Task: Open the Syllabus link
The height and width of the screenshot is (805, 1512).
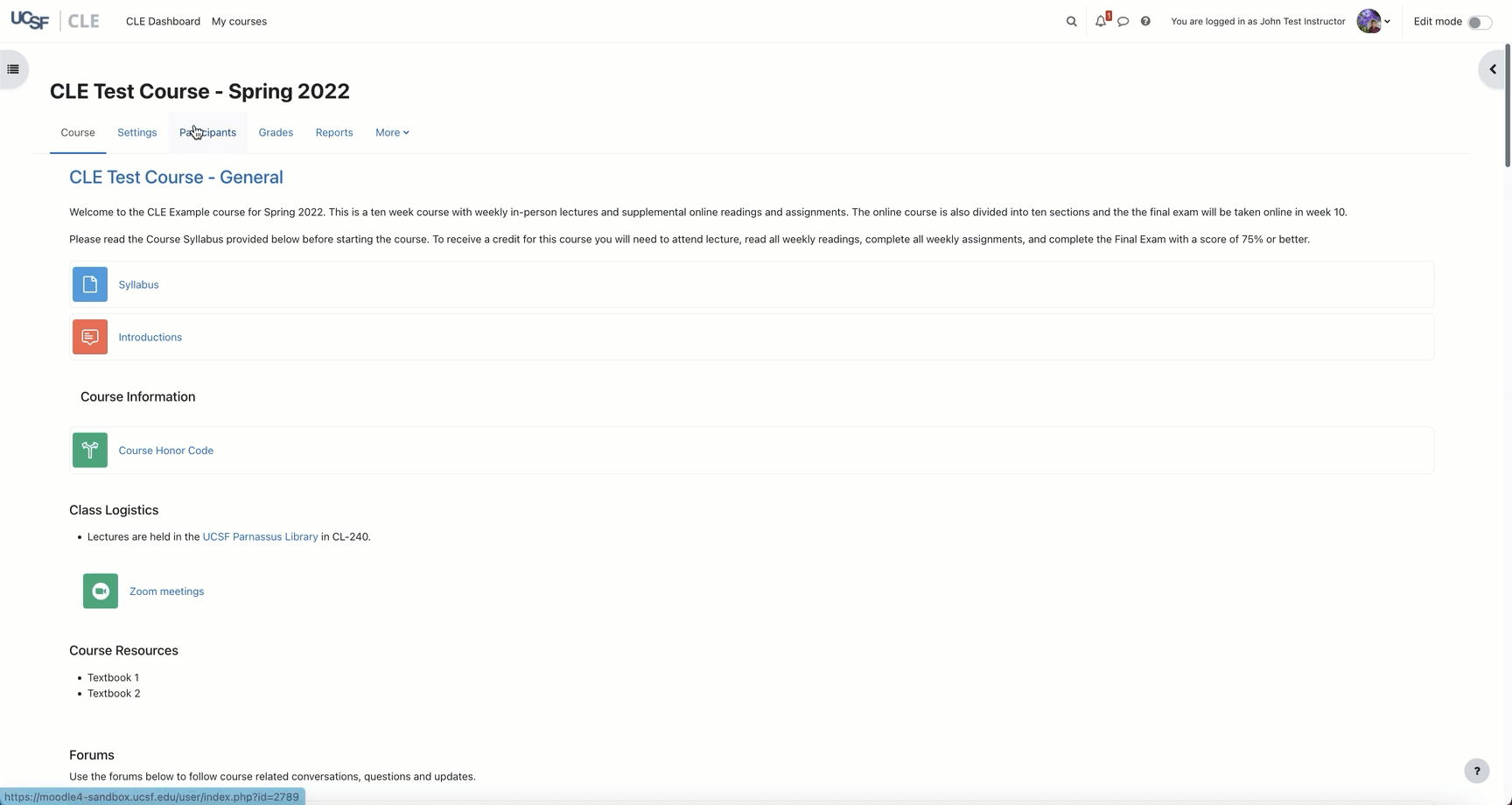Action: click(x=138, y=284)
